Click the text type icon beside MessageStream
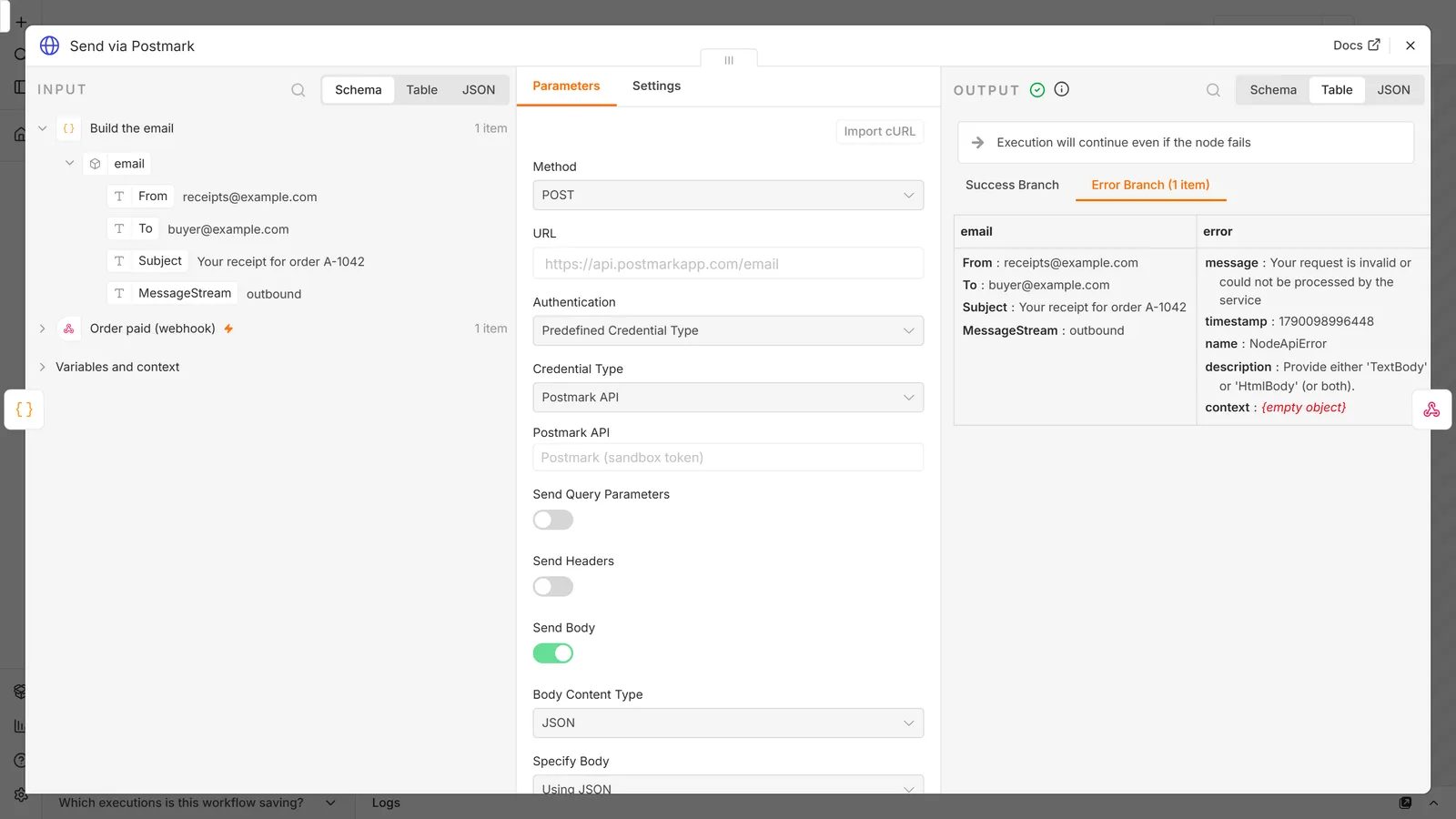The height and width of the screenshot is (819, 1456). tap(119, 293)
